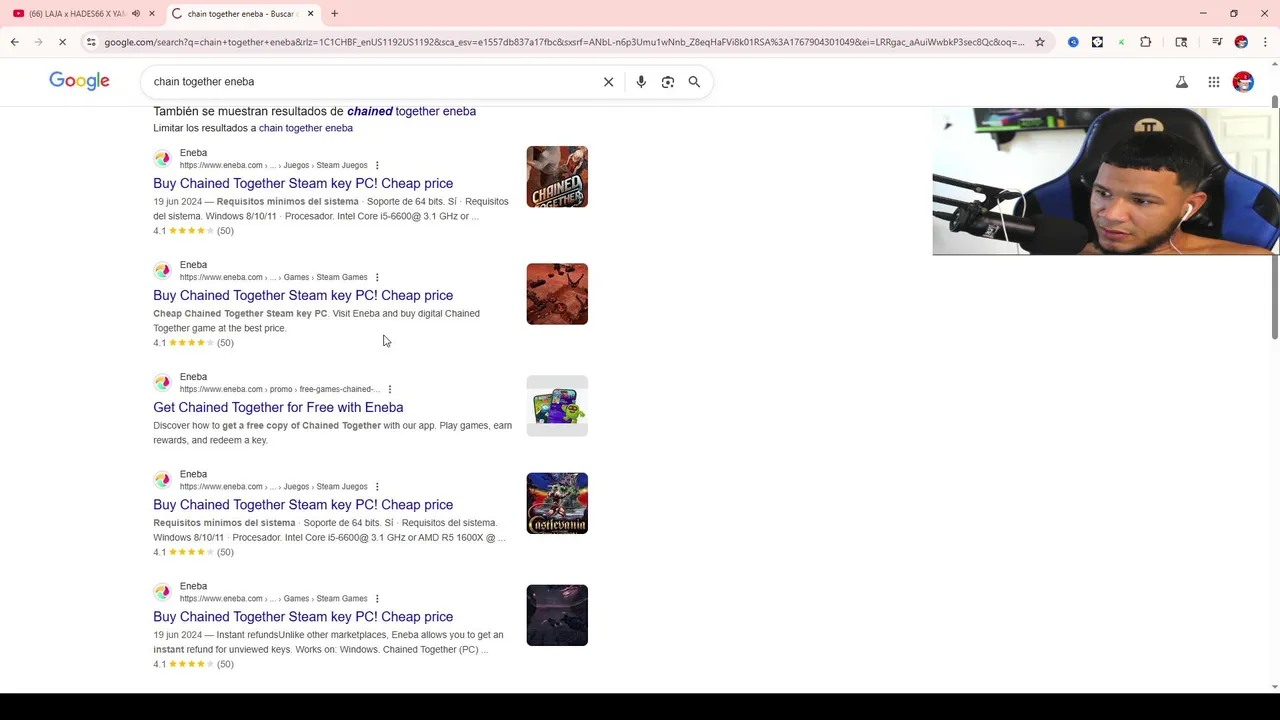Open Search Labs flask icon
The image size is (1280, 720).
pyautogui.click(x=1182, y=82)
